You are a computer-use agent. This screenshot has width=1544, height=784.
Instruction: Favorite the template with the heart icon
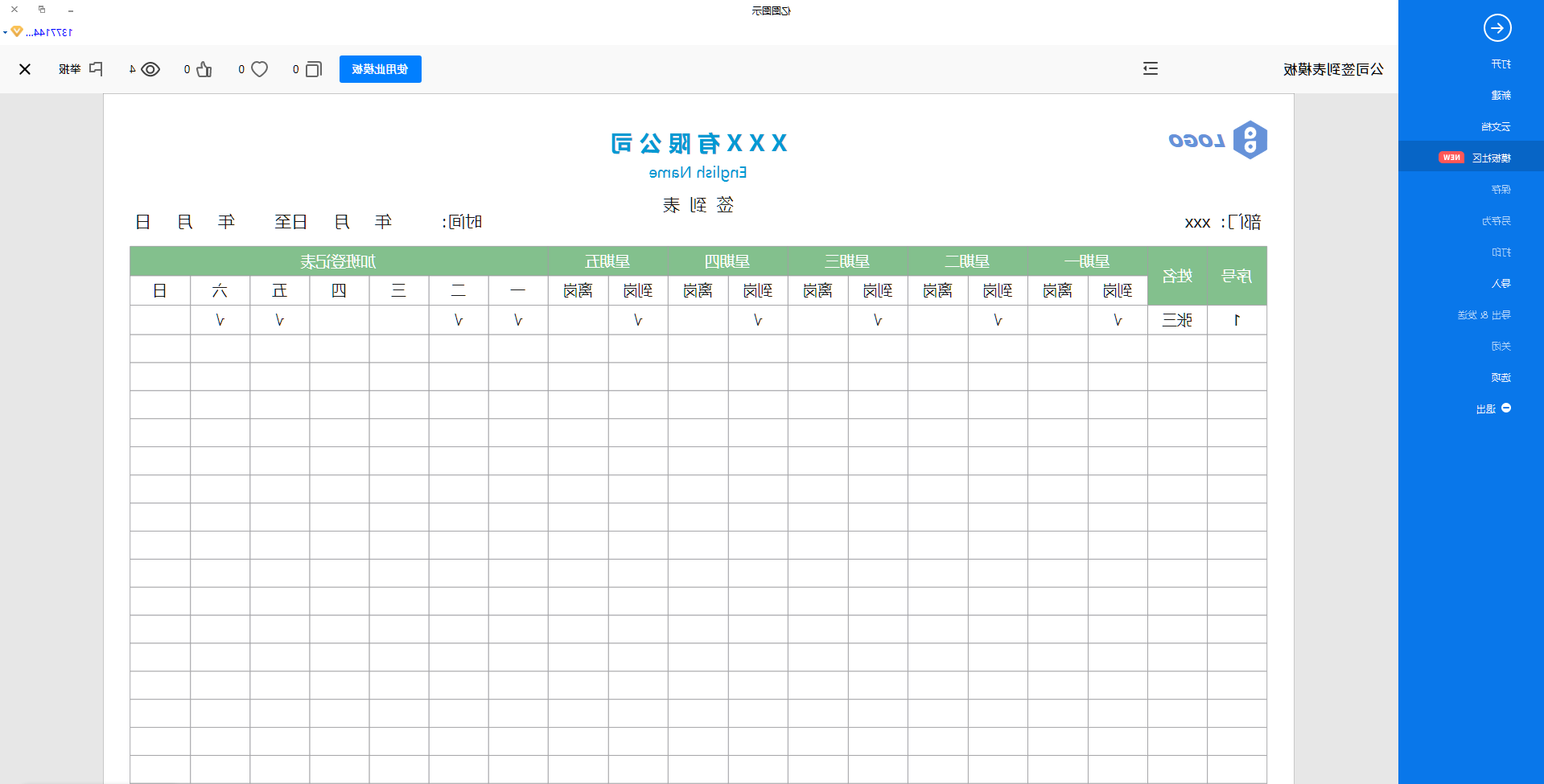(x=259, y=69)
